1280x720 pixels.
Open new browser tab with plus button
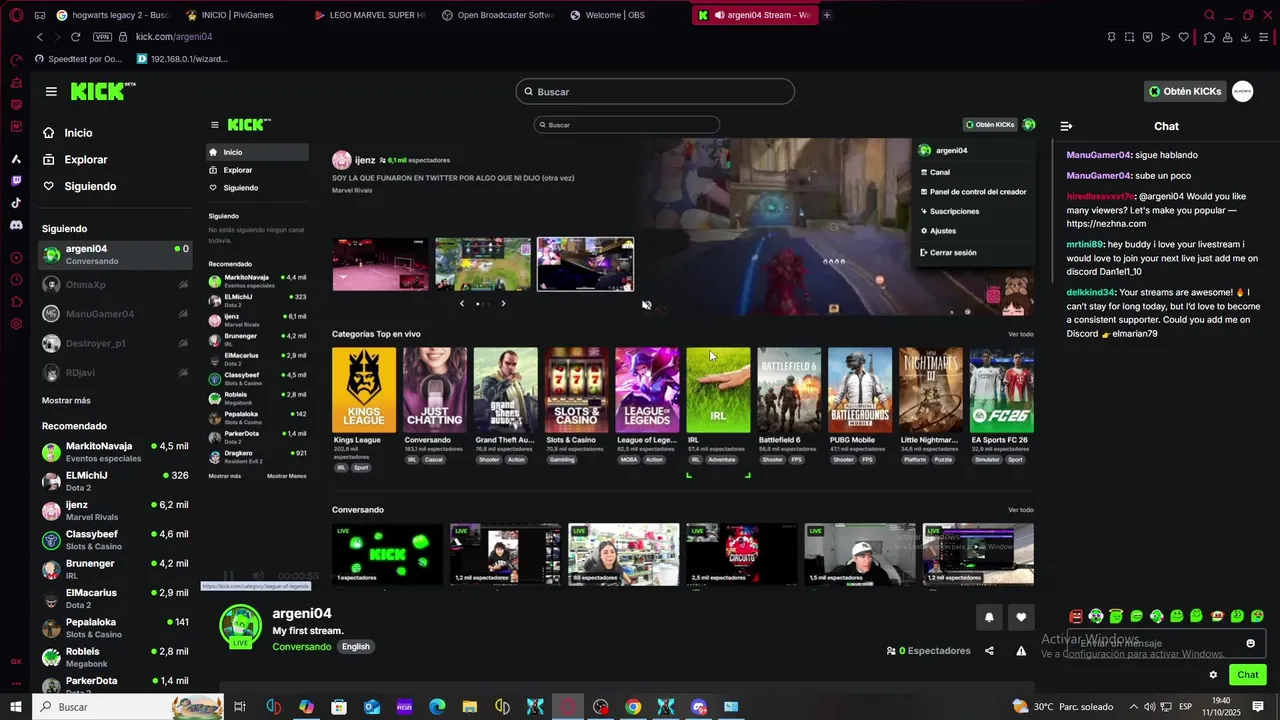pyautogui.click(x=826, y=15)
